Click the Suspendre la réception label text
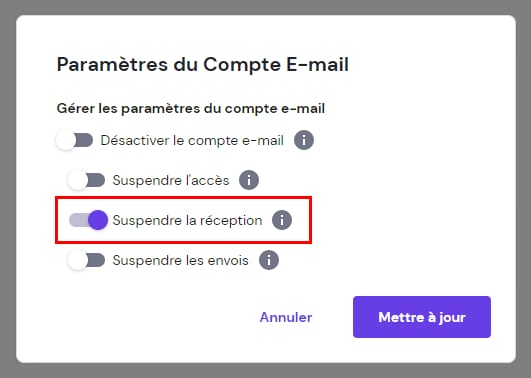This screenshot has height=378, width=531. coord(187,220)
